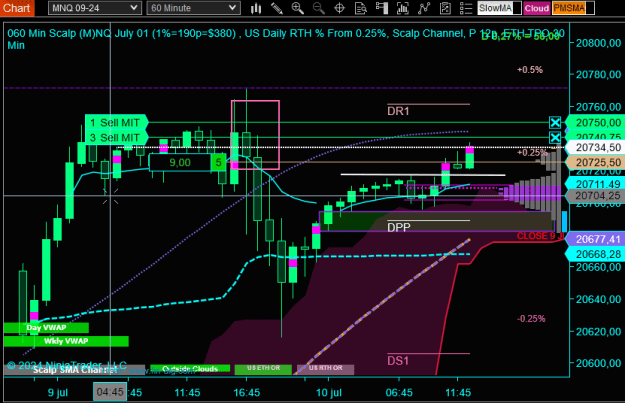This screenshot has height=403, width=625.
Task: Open the MNQ 09-24 instrument dropdown
Action: point(95,8)
